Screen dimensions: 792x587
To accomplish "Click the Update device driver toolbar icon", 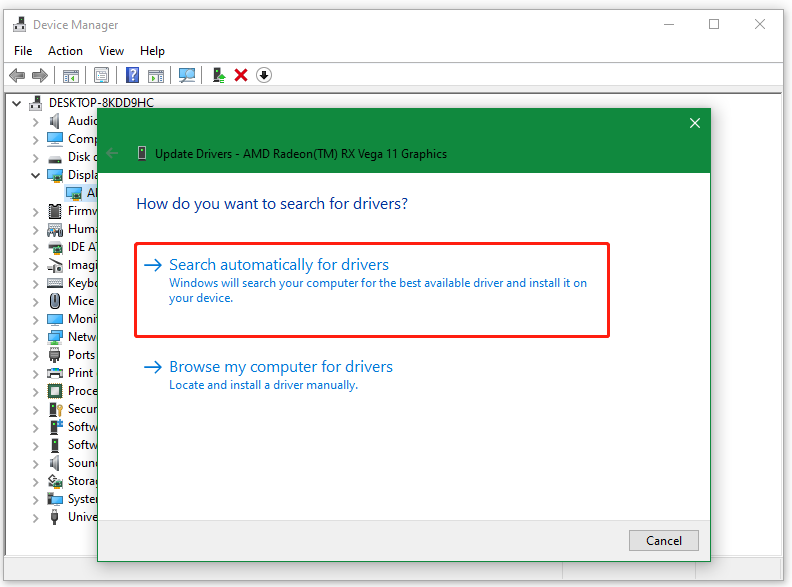I will [x=218, y=75].
